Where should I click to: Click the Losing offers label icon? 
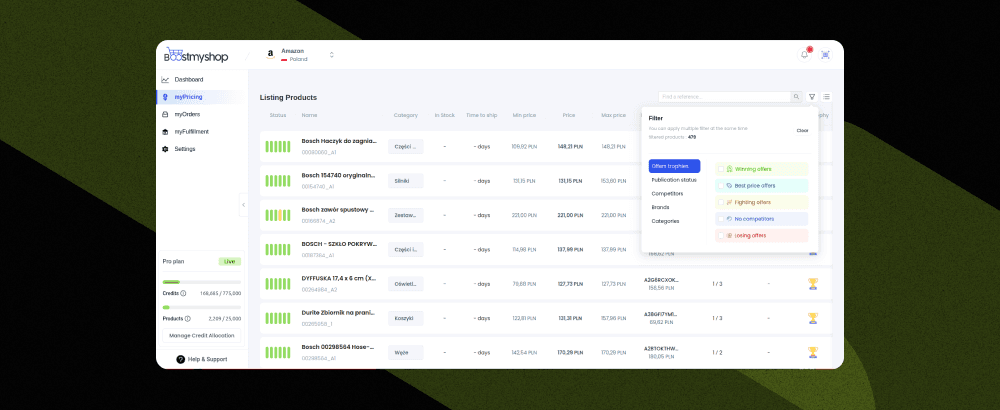730,235
